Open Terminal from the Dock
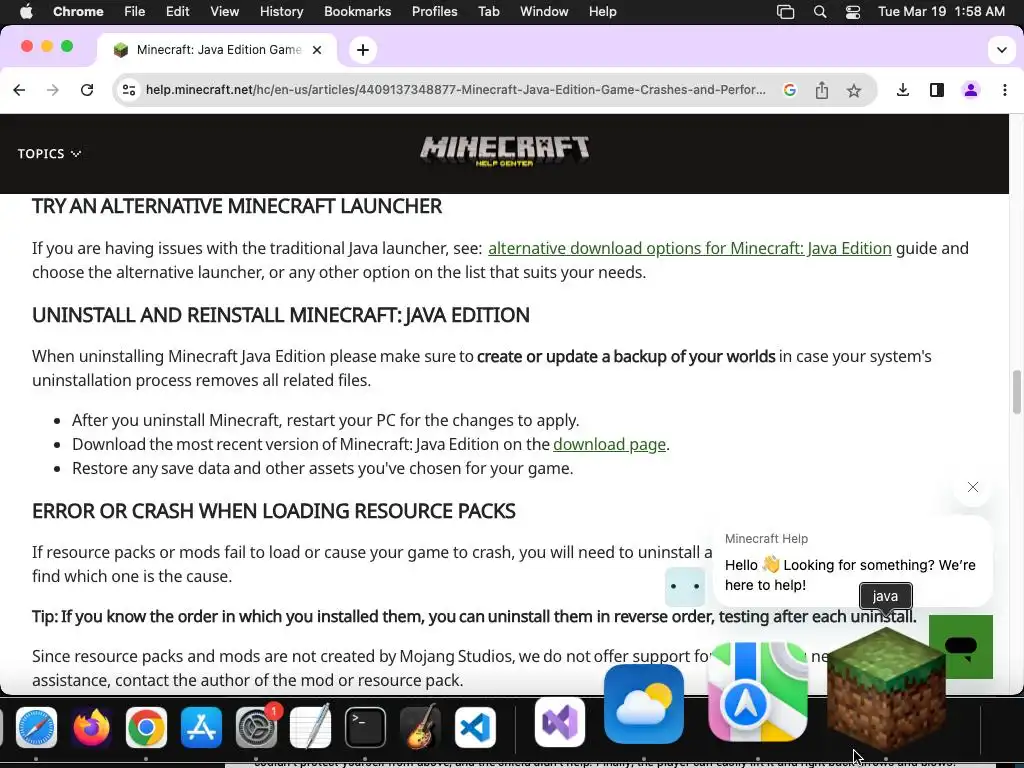The height and width of the screenshot is (768, 1024). (x=365, y=727)
